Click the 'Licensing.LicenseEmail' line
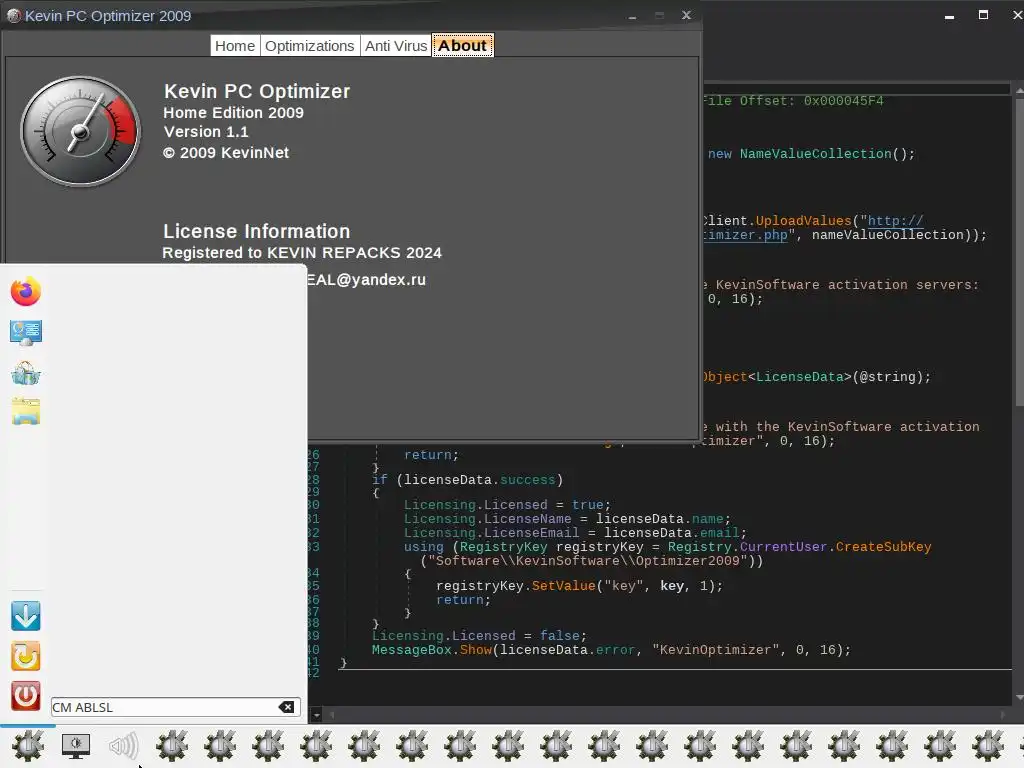Image resolution: width=1024 pixels, height=768 pixels. tap(575, 533)
